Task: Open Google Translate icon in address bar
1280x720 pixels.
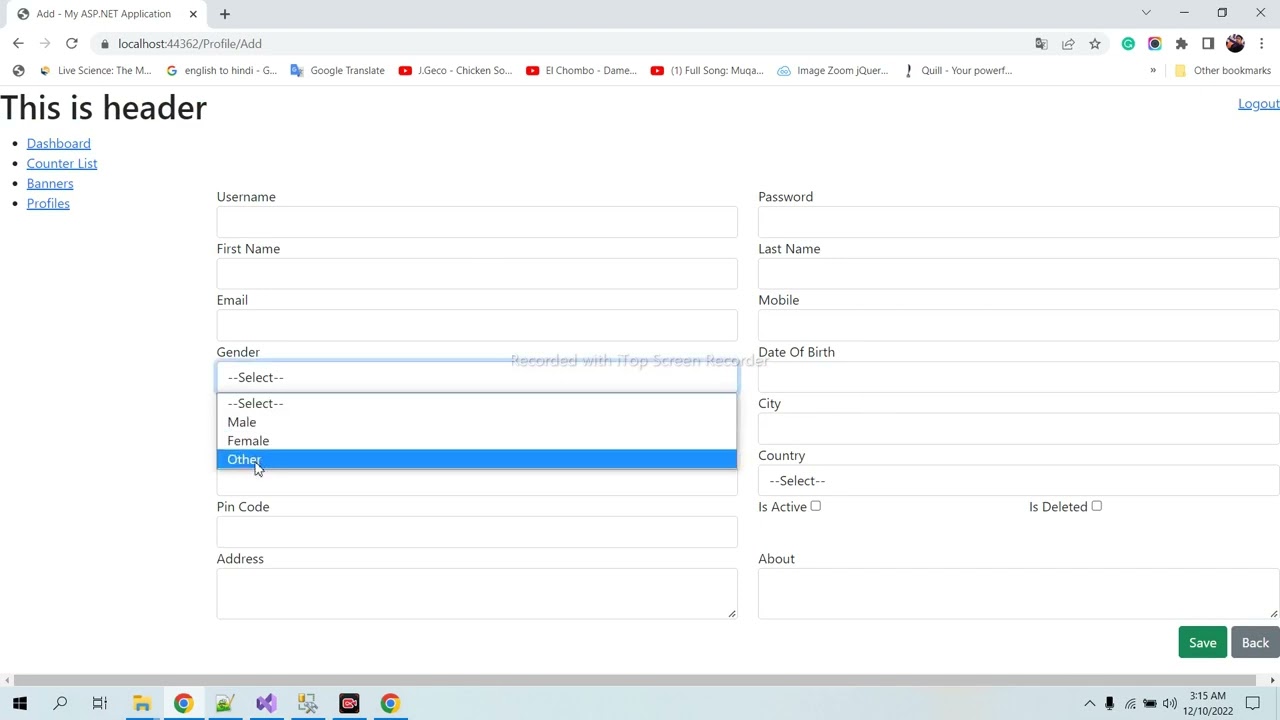Action: tap(1041, 44)
